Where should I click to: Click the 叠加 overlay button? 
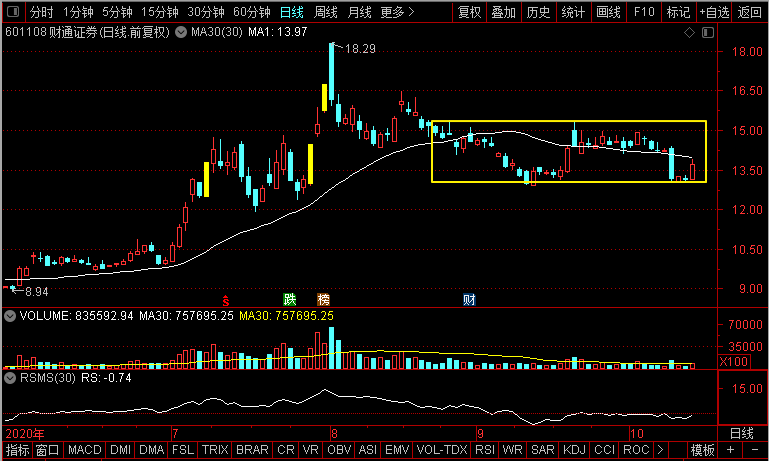coord(504,12)
